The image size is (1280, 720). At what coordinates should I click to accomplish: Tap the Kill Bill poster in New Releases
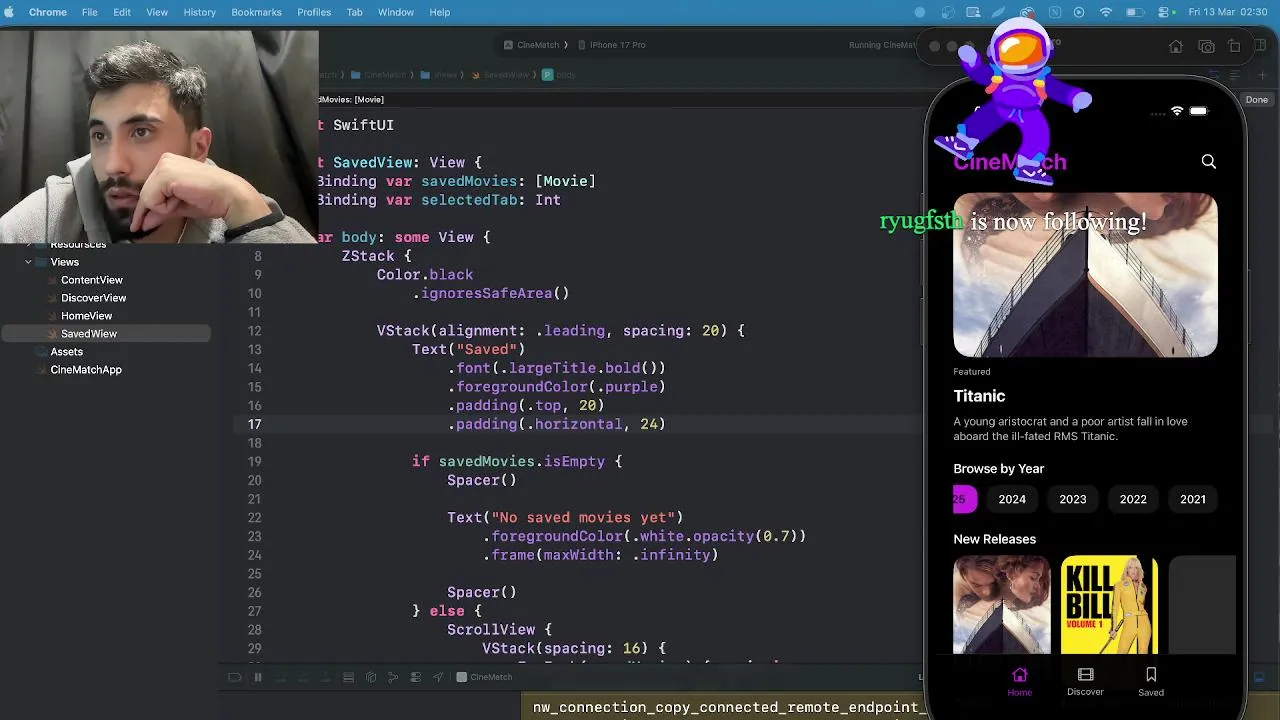pos(1109,605)
